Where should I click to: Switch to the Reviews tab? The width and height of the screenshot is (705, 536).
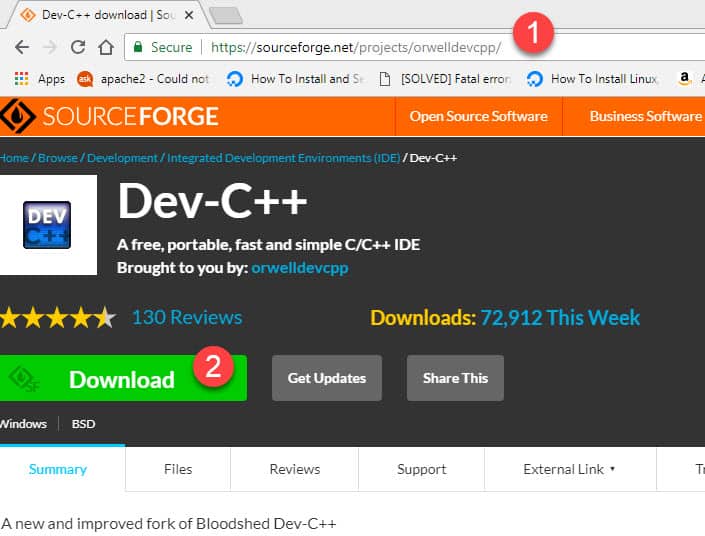[295, 469]
